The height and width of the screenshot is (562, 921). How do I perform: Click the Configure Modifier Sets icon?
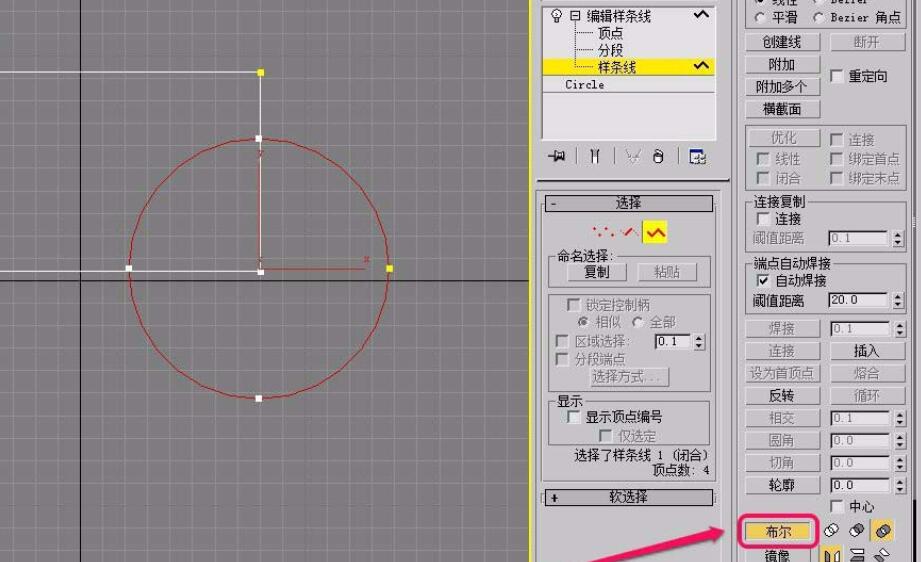click(697, 156)
